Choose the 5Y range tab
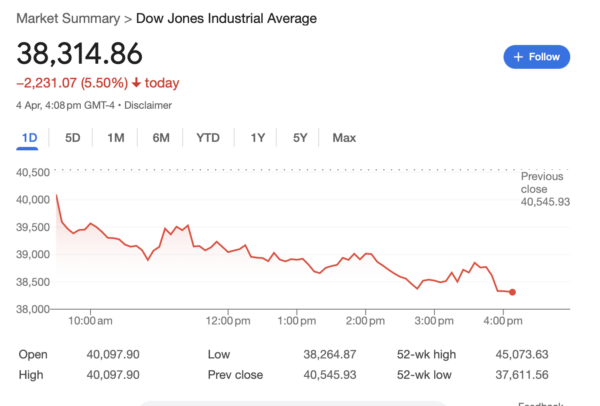The height and width of the screenshot is (406, 600). (300, 138)
